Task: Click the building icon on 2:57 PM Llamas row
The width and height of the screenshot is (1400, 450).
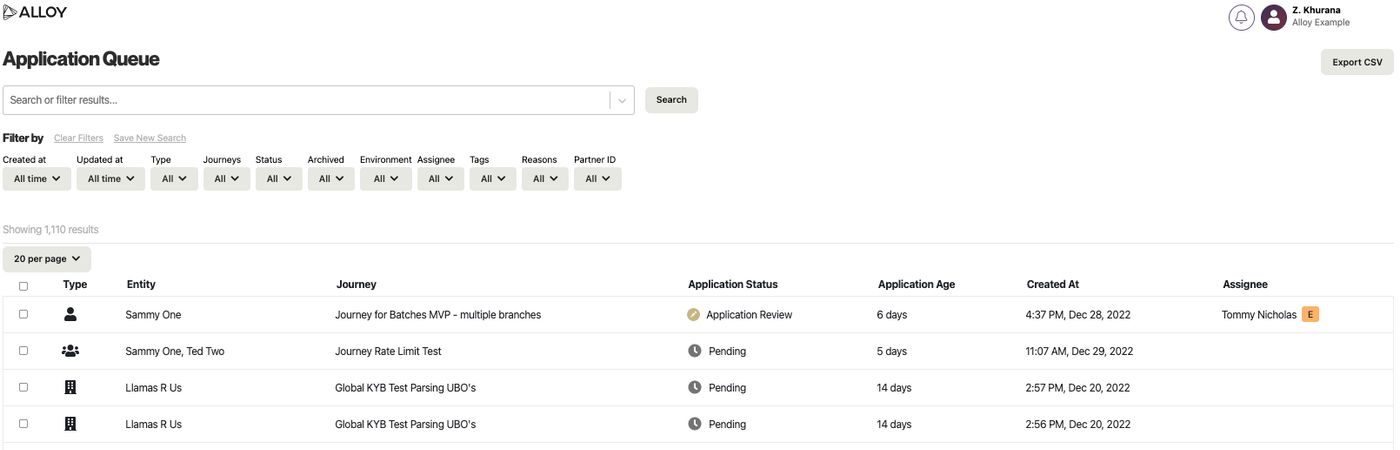Action: pyautogui.click(x=70, y=387)
